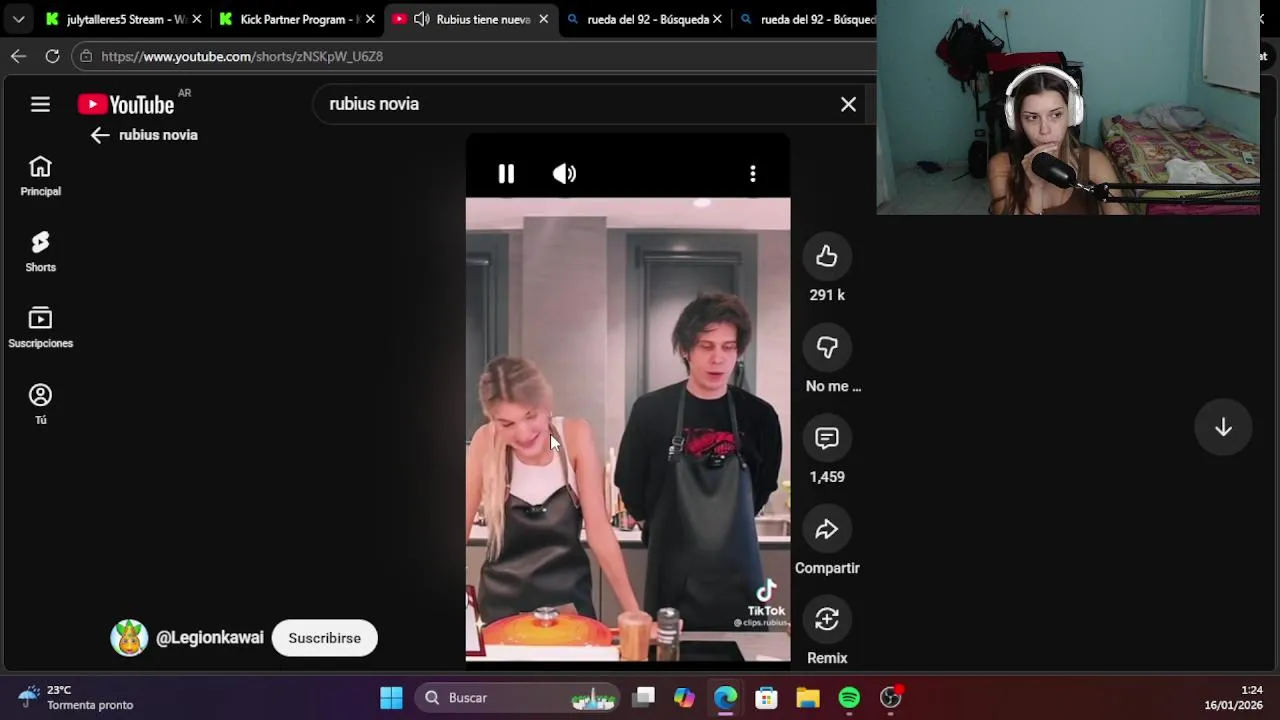1280x720 pixels.
Task: Open the Tú profile section
Action: pos(40,404)
